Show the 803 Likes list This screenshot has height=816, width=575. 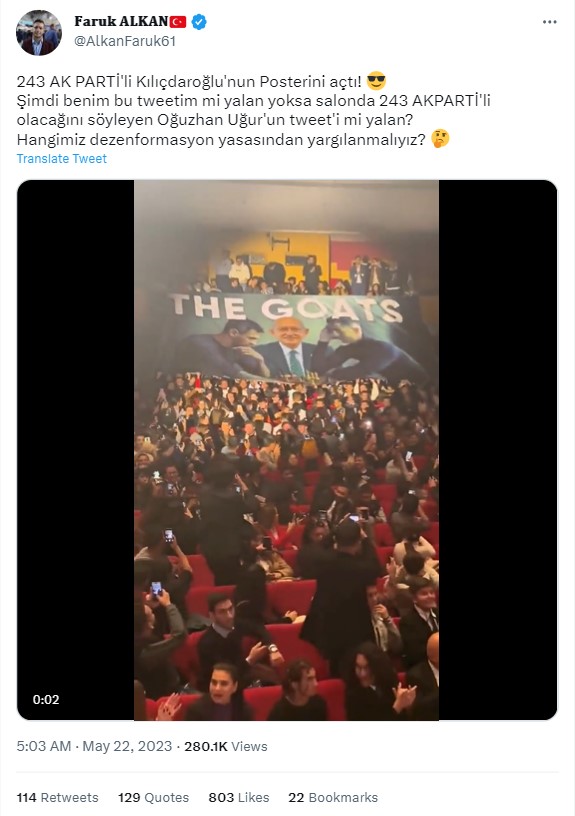click(239, 797)
